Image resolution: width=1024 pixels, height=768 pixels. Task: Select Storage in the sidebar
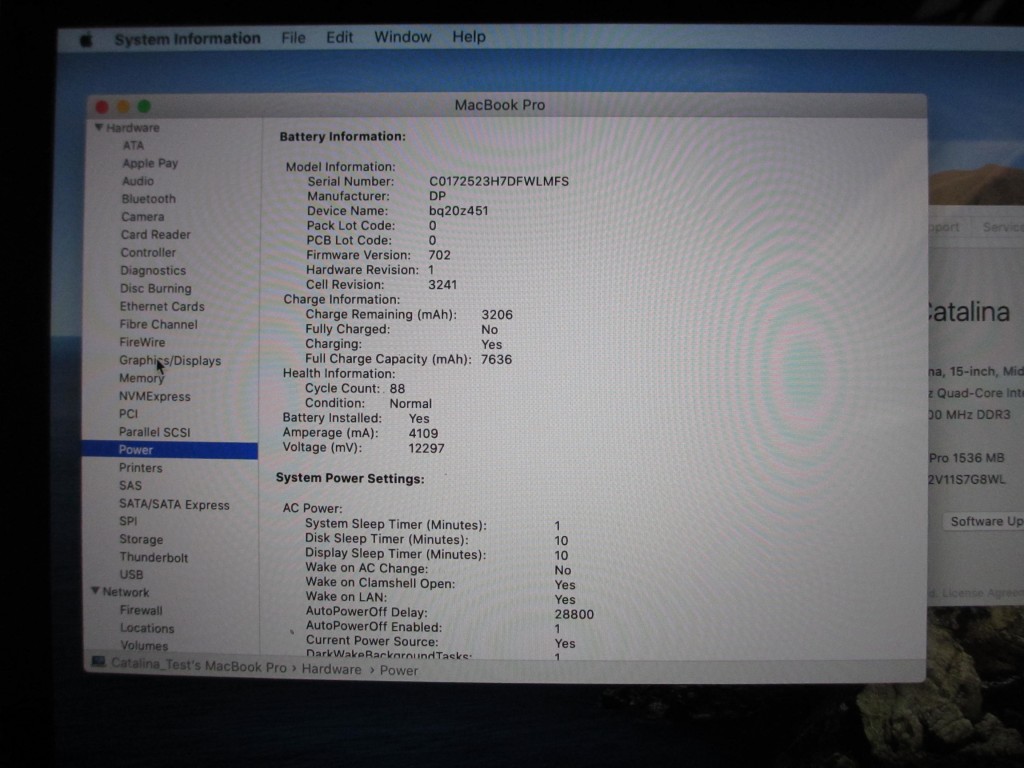(x=141, y=539)
